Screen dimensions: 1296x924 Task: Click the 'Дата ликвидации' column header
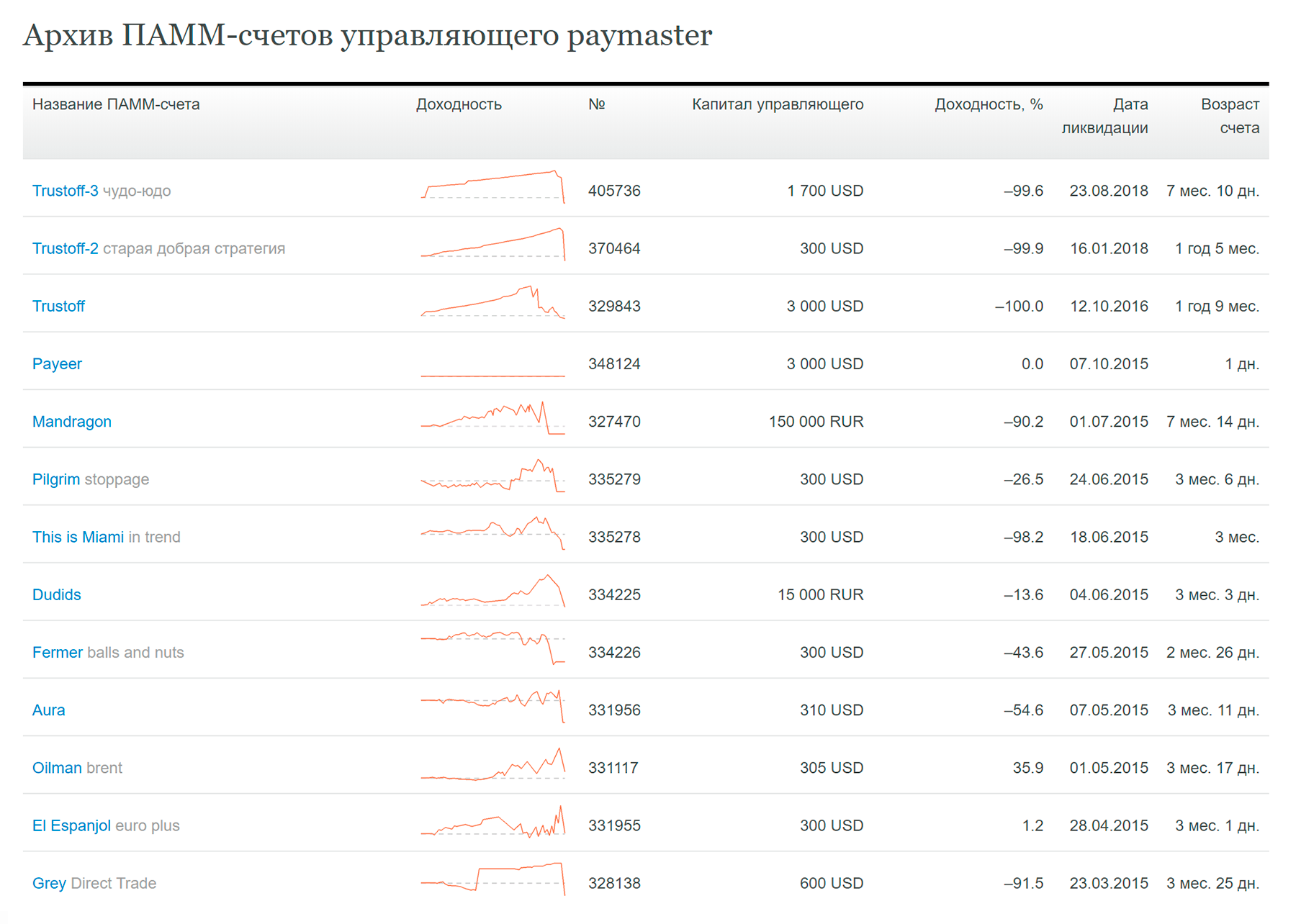click(x=1105, y=116)
